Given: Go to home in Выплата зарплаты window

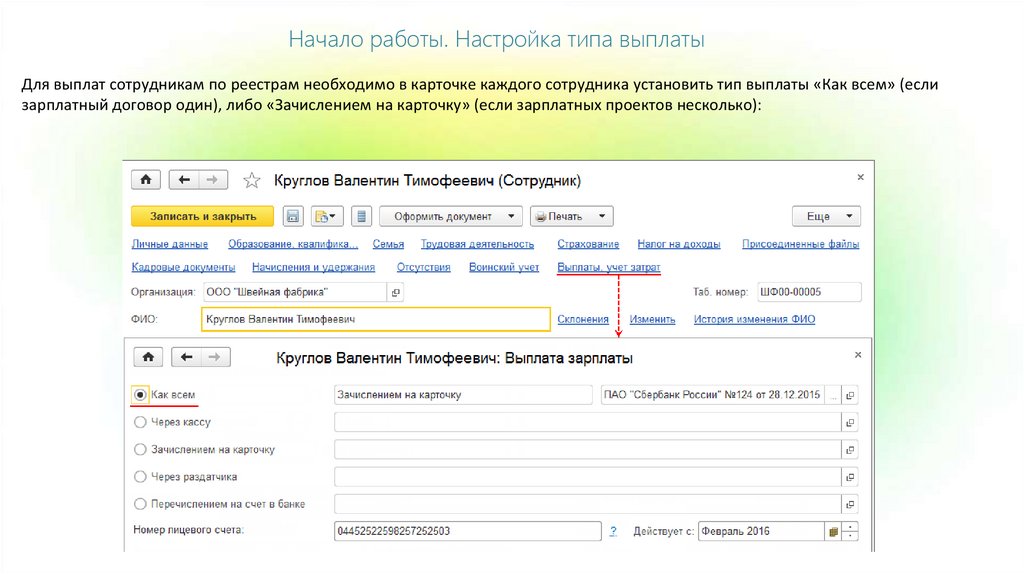Looking at the screenshot, I should 148,357.
